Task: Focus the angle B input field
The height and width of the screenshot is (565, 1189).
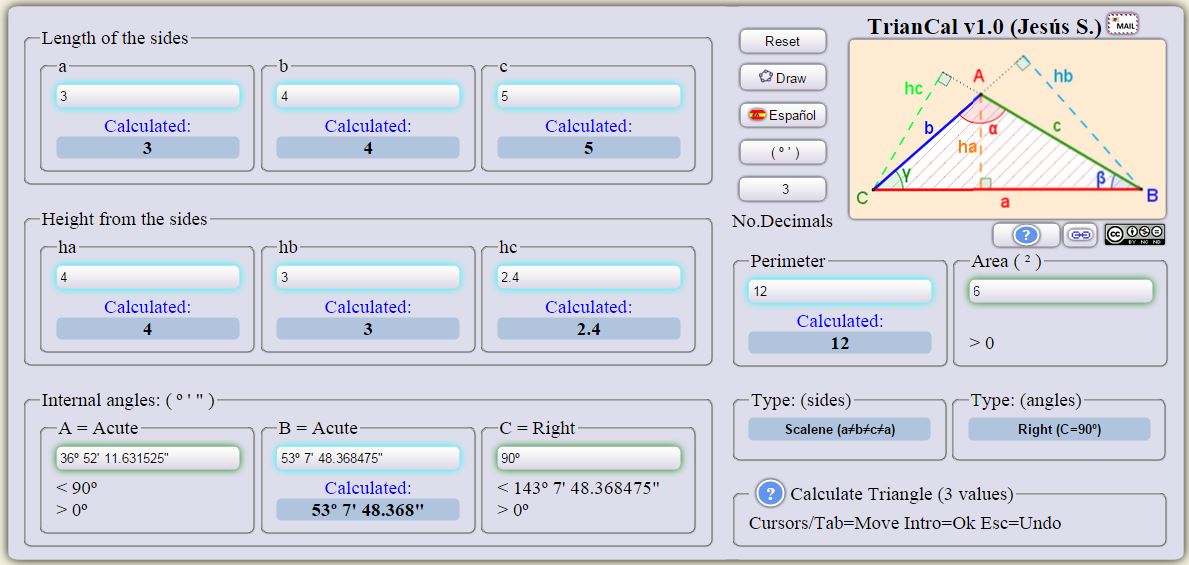Action: coord(368,458)
